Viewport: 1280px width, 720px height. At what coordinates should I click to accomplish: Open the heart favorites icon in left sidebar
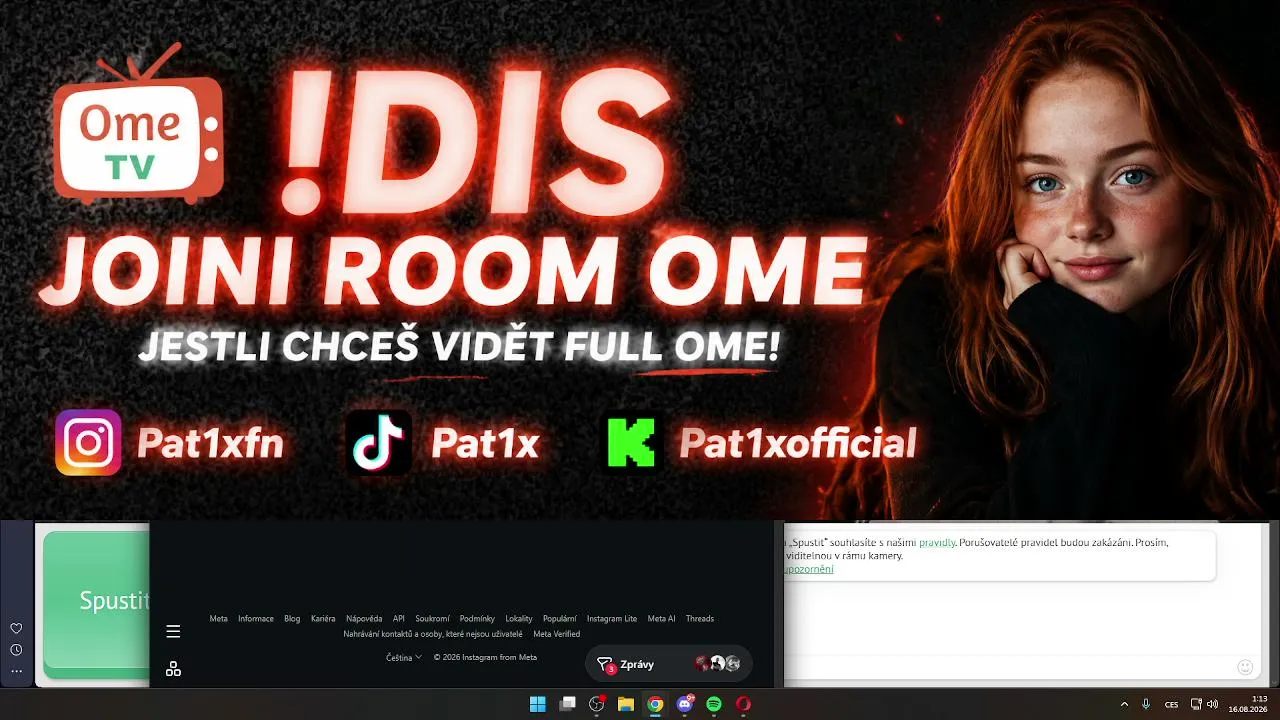coord(16,628)
